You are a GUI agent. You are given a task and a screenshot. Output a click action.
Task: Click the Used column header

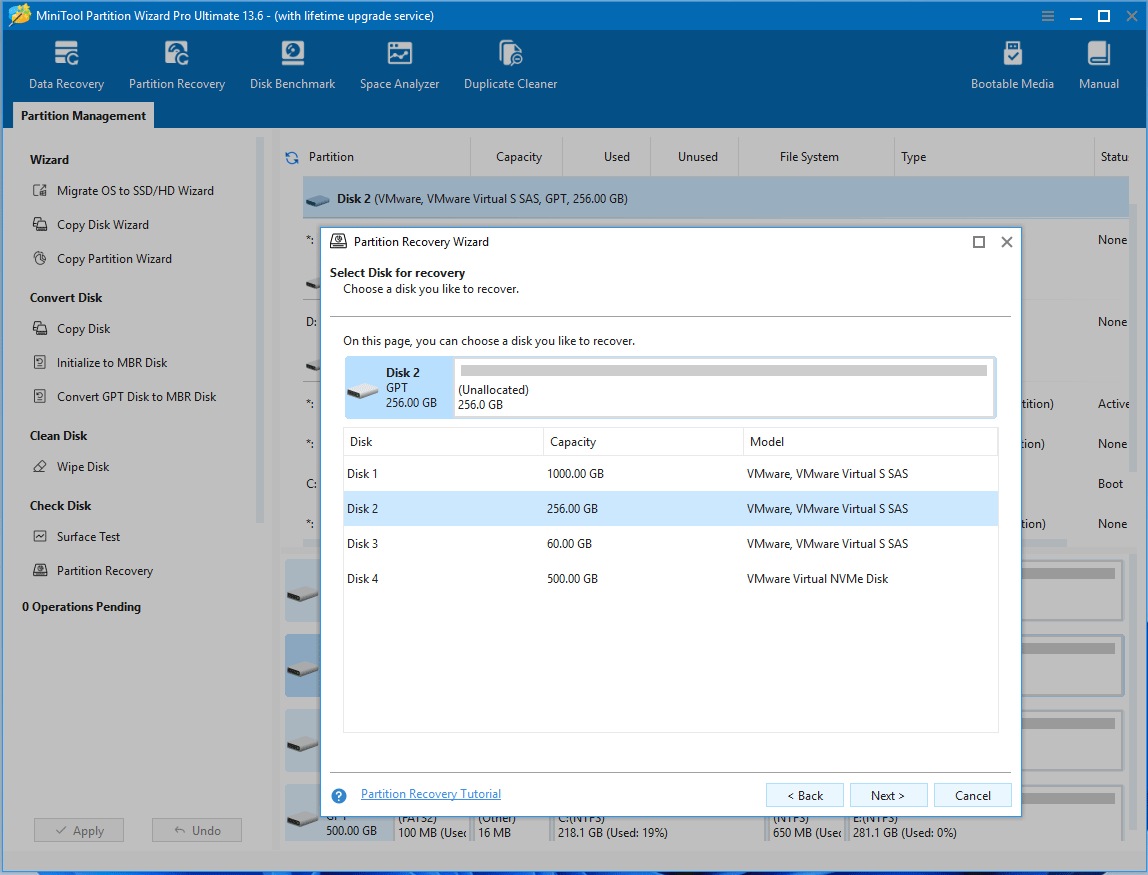tap(607, 157)
